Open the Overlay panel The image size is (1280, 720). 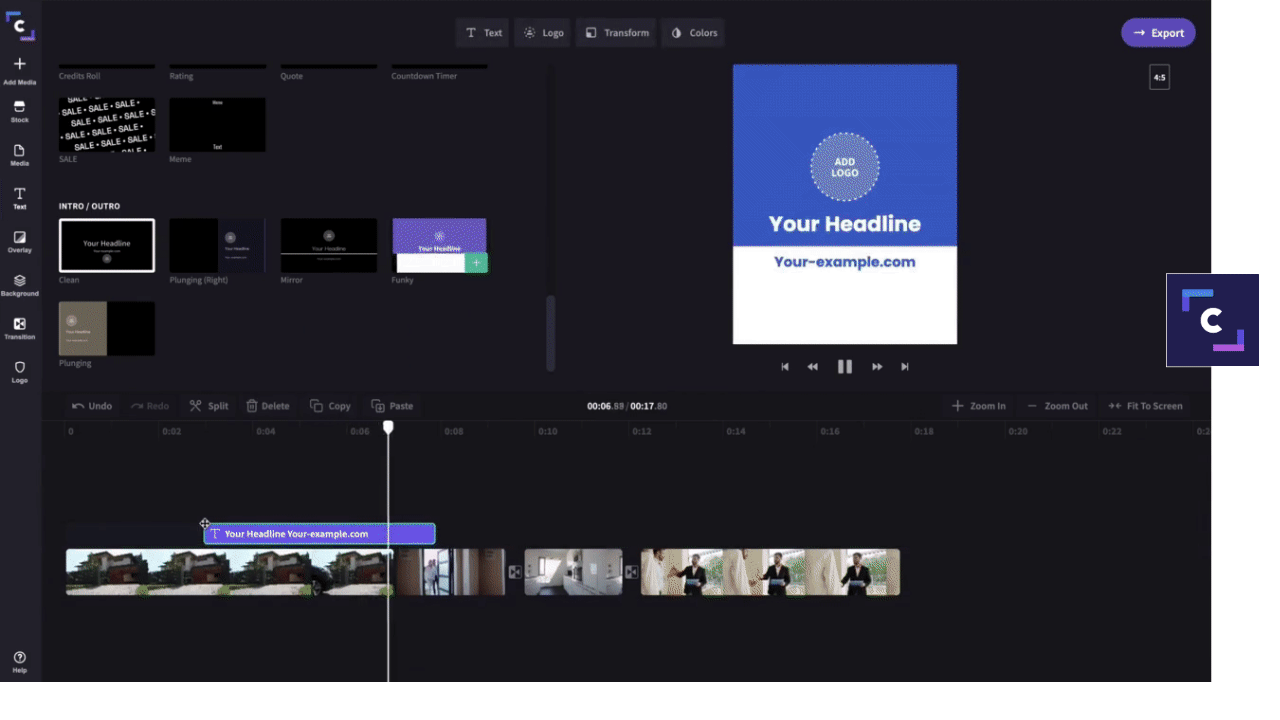coord(20,242)
